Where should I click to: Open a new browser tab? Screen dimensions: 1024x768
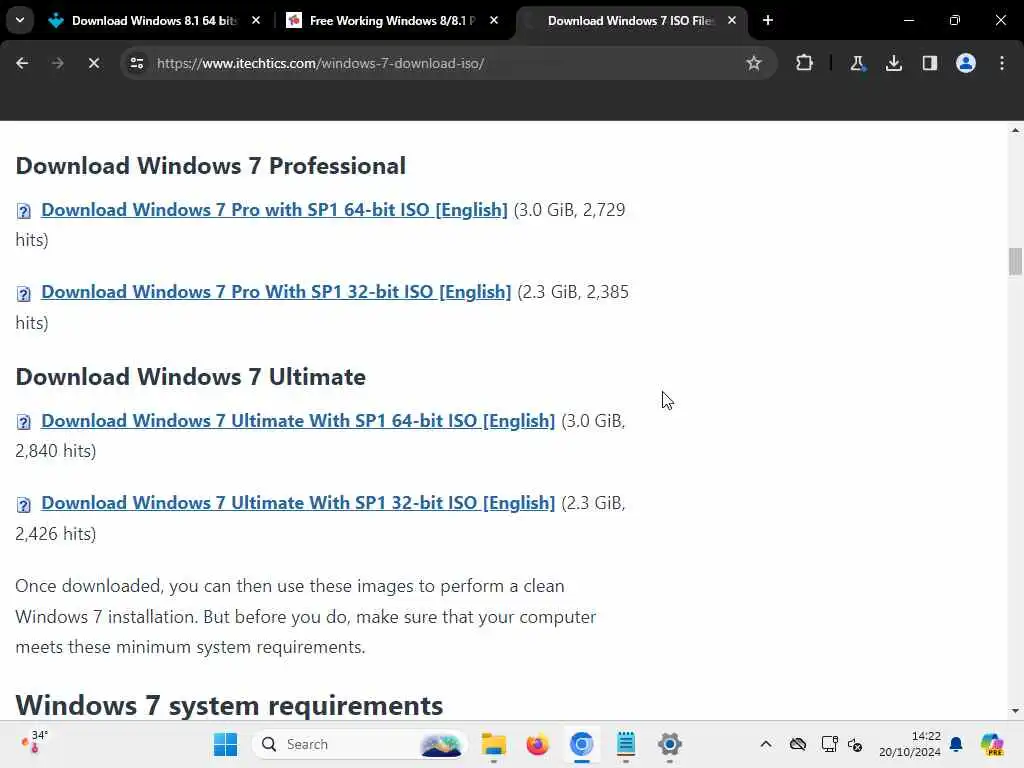tap(768, 21)
